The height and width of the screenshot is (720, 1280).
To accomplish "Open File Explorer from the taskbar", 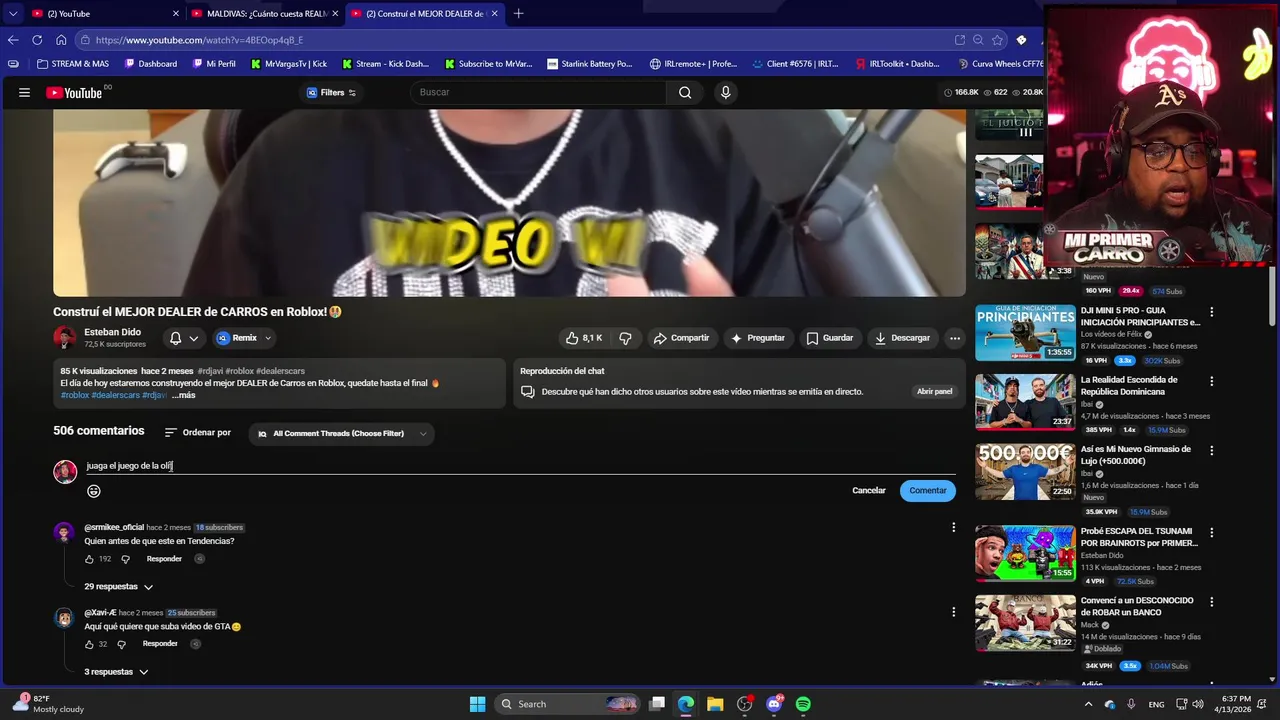I will [x=715, y=704].
